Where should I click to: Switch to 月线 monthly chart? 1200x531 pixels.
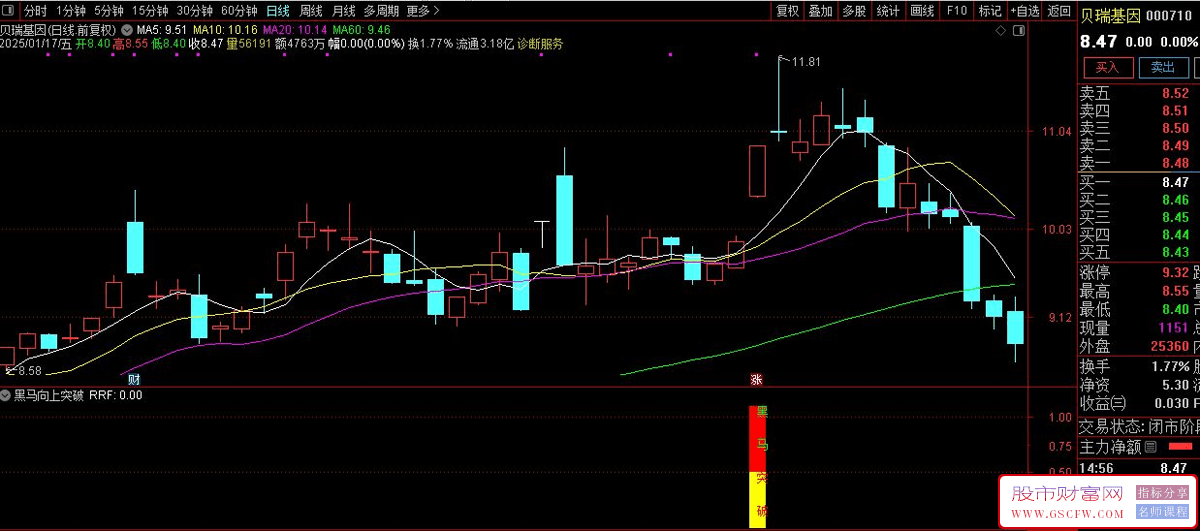tap(343, 11)
